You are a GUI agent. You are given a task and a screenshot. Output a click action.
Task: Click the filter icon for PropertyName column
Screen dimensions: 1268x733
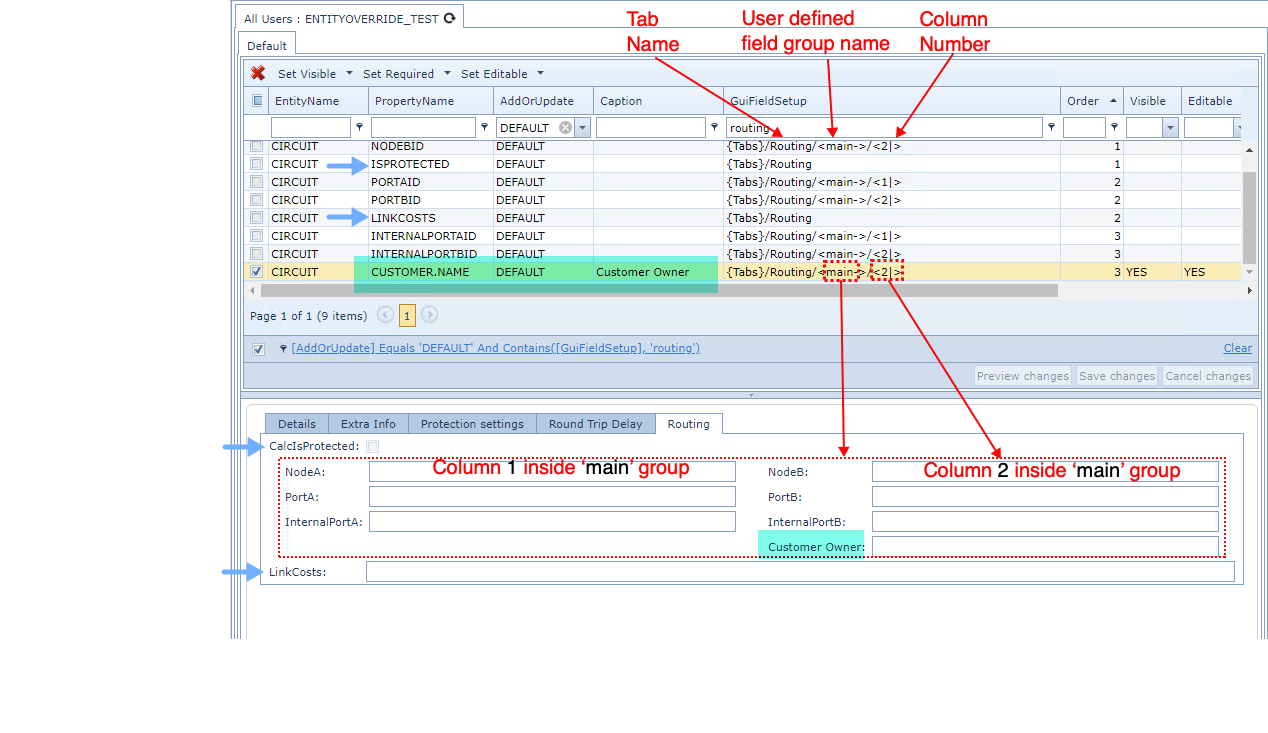tap(484, 128)
